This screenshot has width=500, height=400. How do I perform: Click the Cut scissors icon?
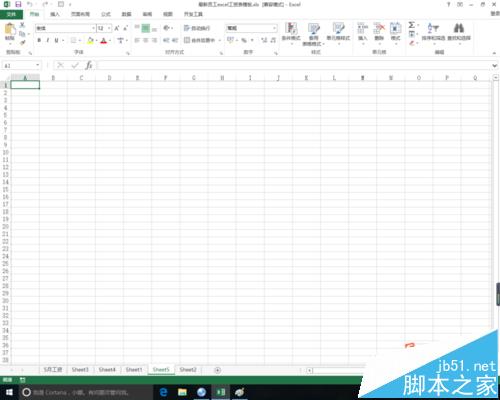pyautogui.click(x=22, y=25)
